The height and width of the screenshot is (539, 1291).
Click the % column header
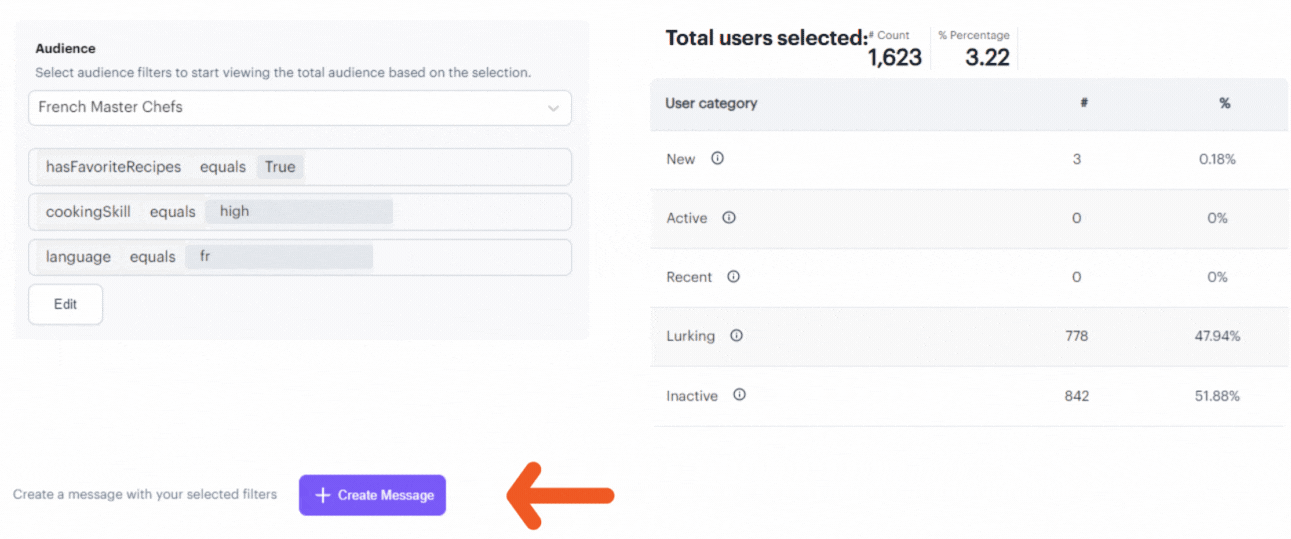[x=1224, y=103]
